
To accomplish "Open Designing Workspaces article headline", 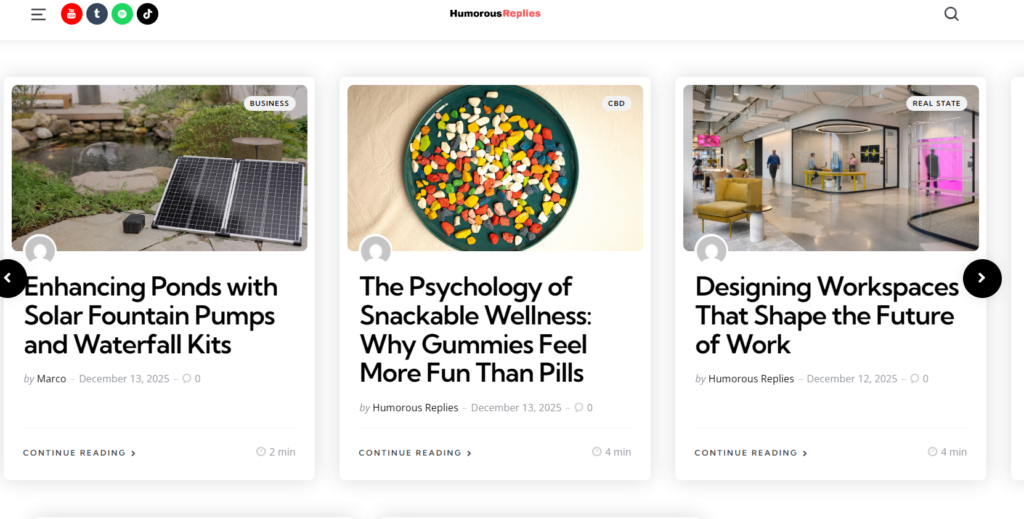I will [827, 315].
